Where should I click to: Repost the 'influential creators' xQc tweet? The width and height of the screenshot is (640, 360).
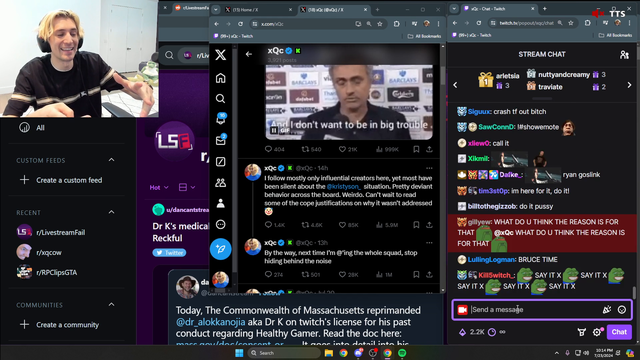click(x=305, y=224)
